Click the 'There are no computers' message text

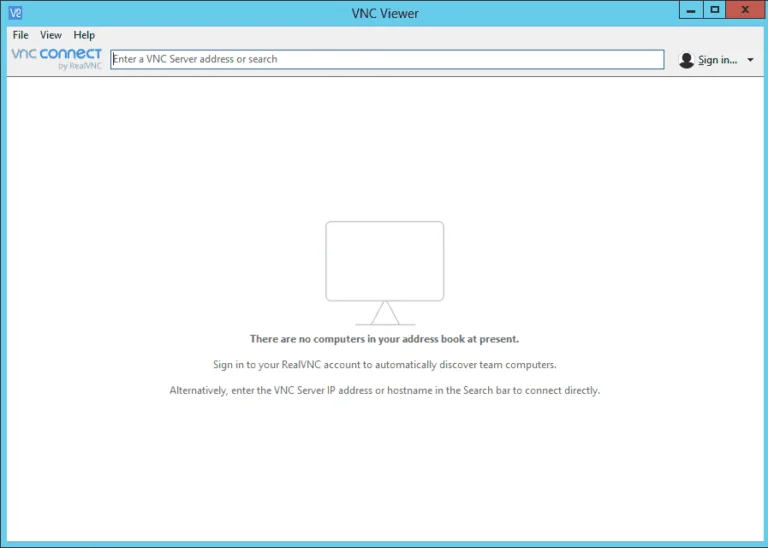(x=384, y=339)
